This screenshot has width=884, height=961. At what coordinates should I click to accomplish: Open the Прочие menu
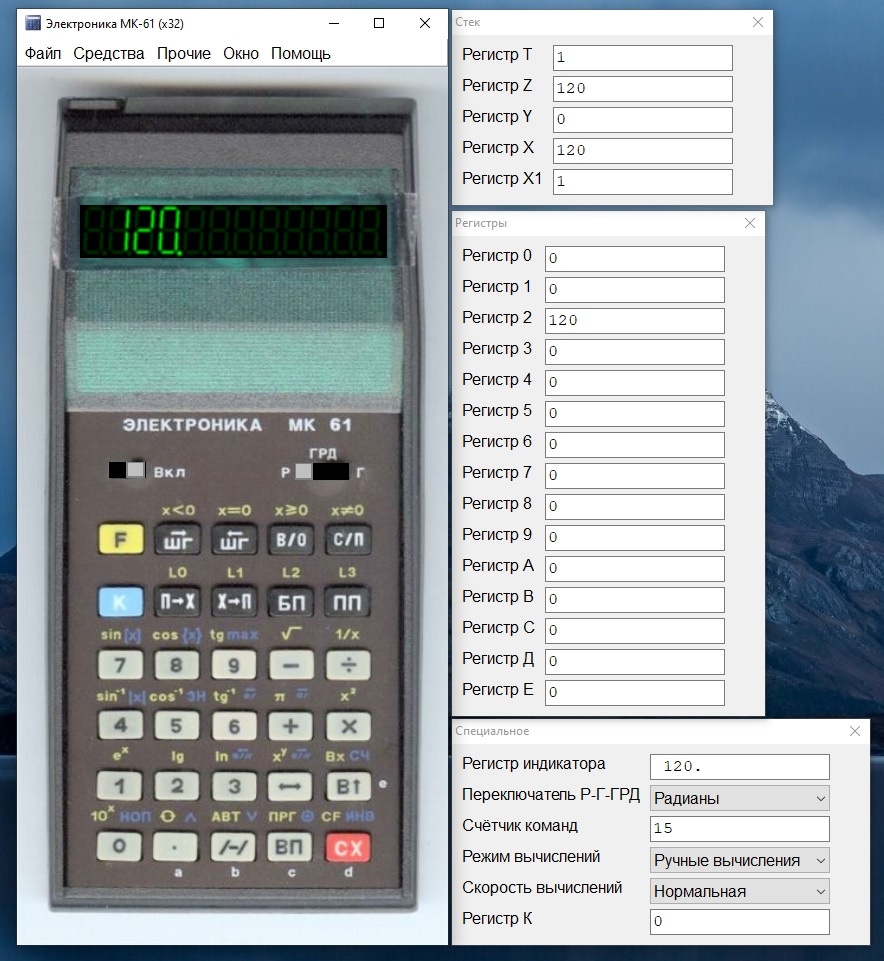tap(184, 53)
